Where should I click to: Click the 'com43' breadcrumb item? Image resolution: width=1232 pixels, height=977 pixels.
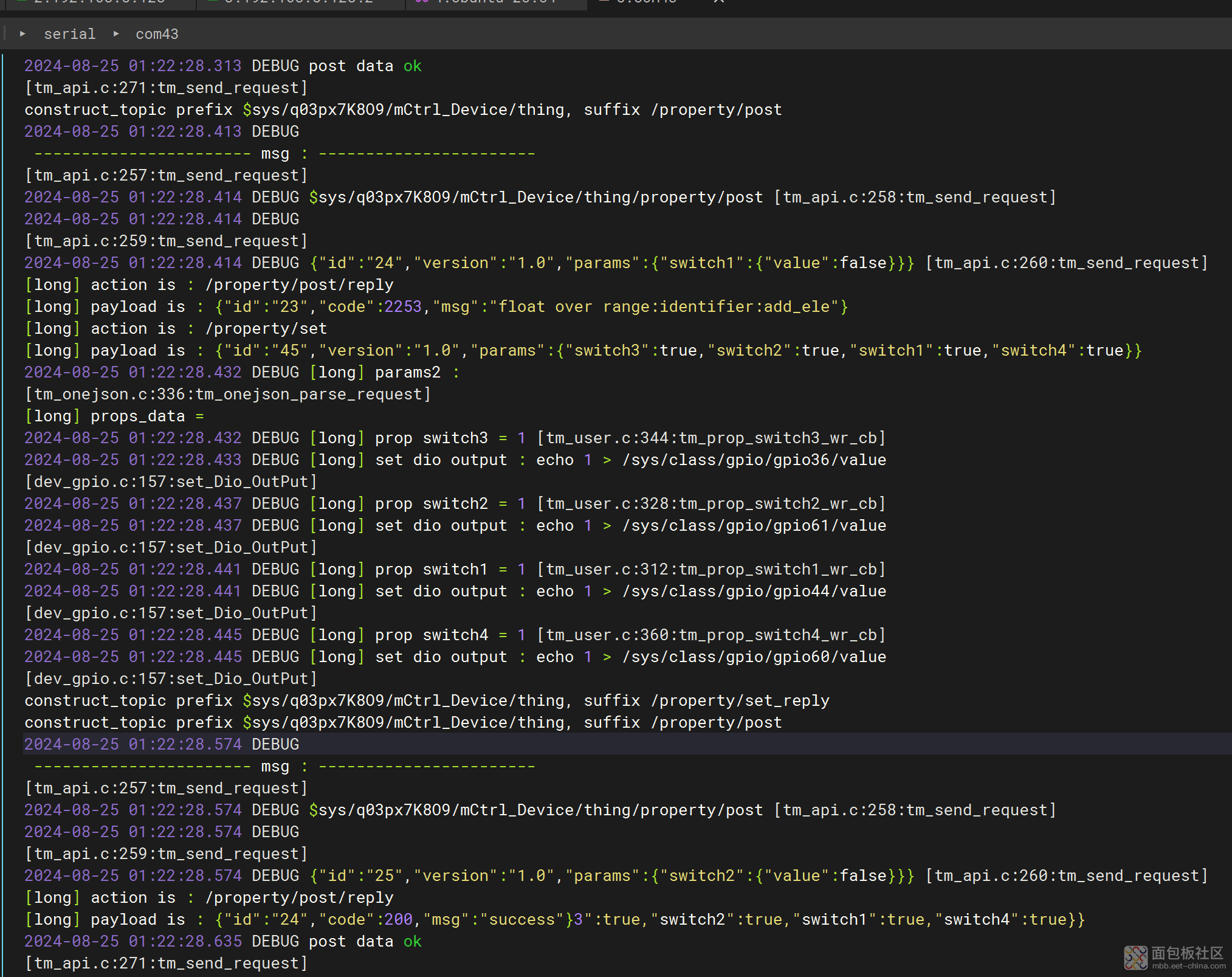click(157, 34)
